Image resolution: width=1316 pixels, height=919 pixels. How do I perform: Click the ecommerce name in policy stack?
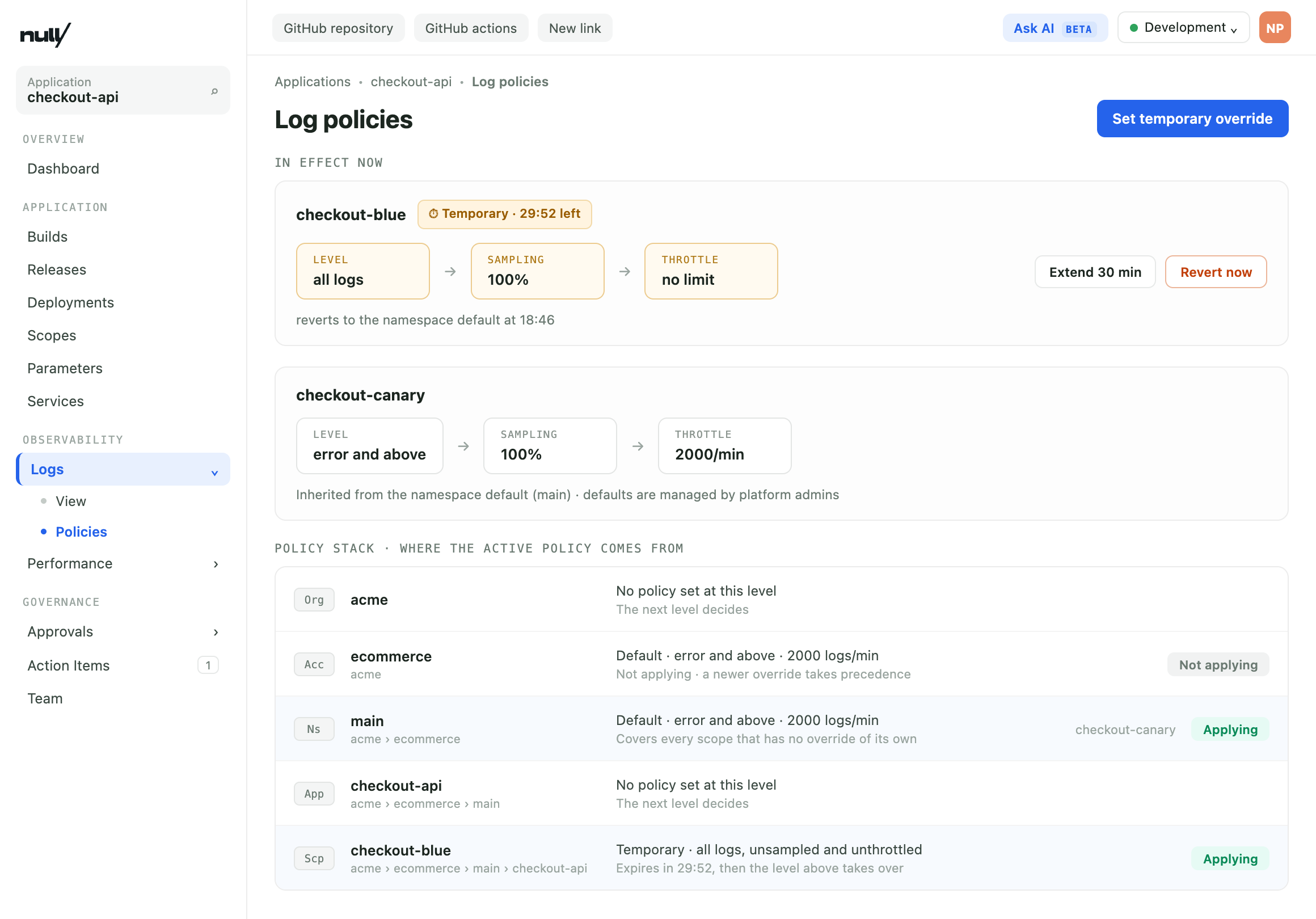(391, 656)
